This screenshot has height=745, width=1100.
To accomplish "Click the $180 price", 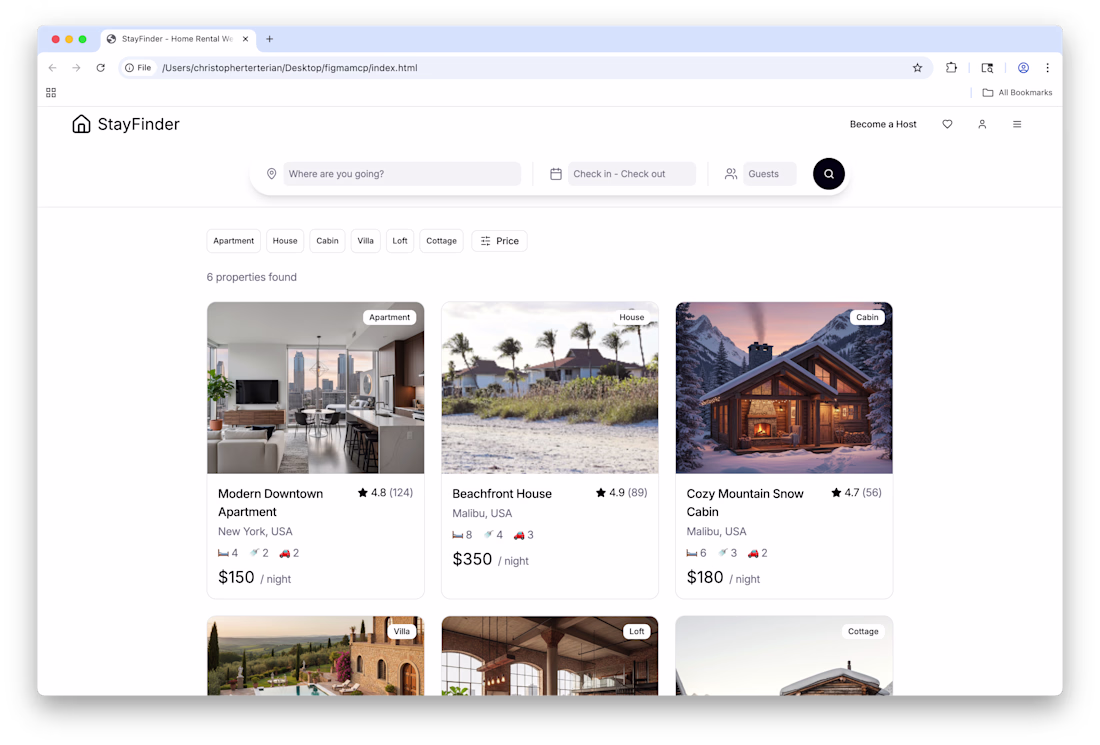I will click(705, 577).
